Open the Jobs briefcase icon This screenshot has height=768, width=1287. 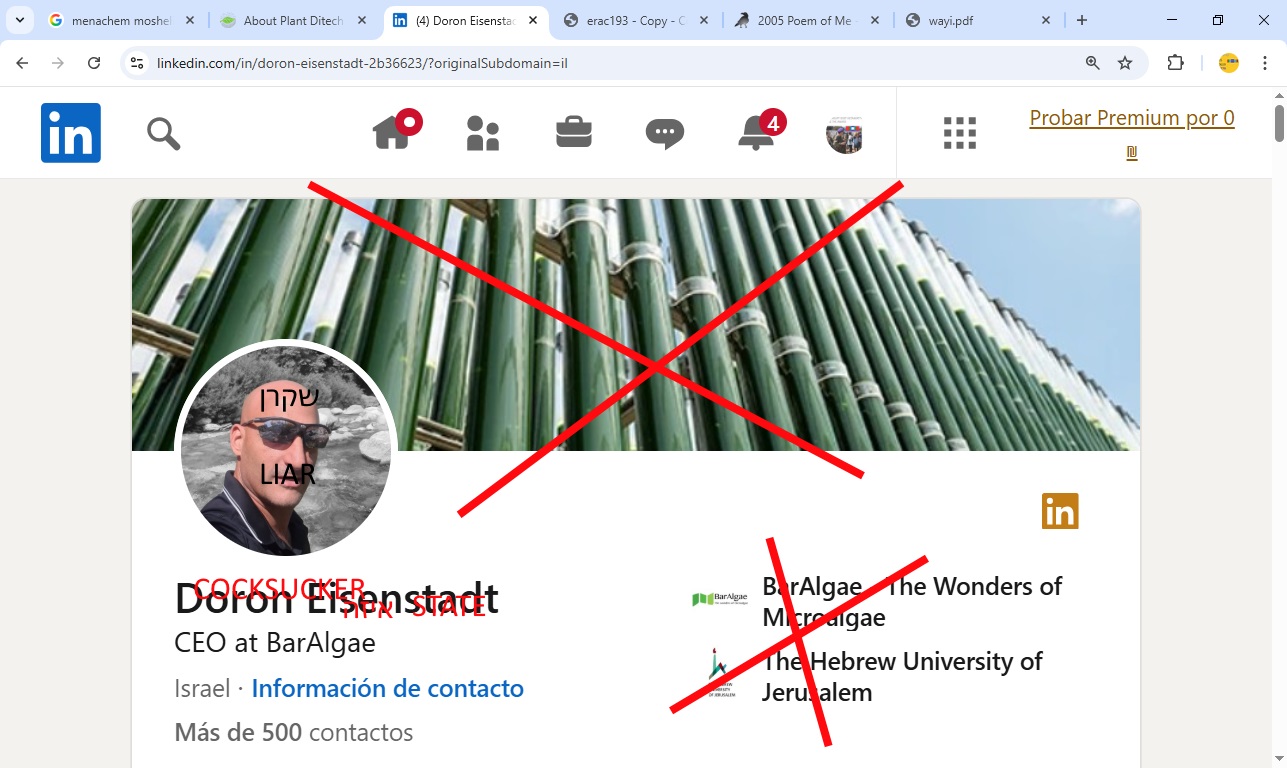coord(574,132)
